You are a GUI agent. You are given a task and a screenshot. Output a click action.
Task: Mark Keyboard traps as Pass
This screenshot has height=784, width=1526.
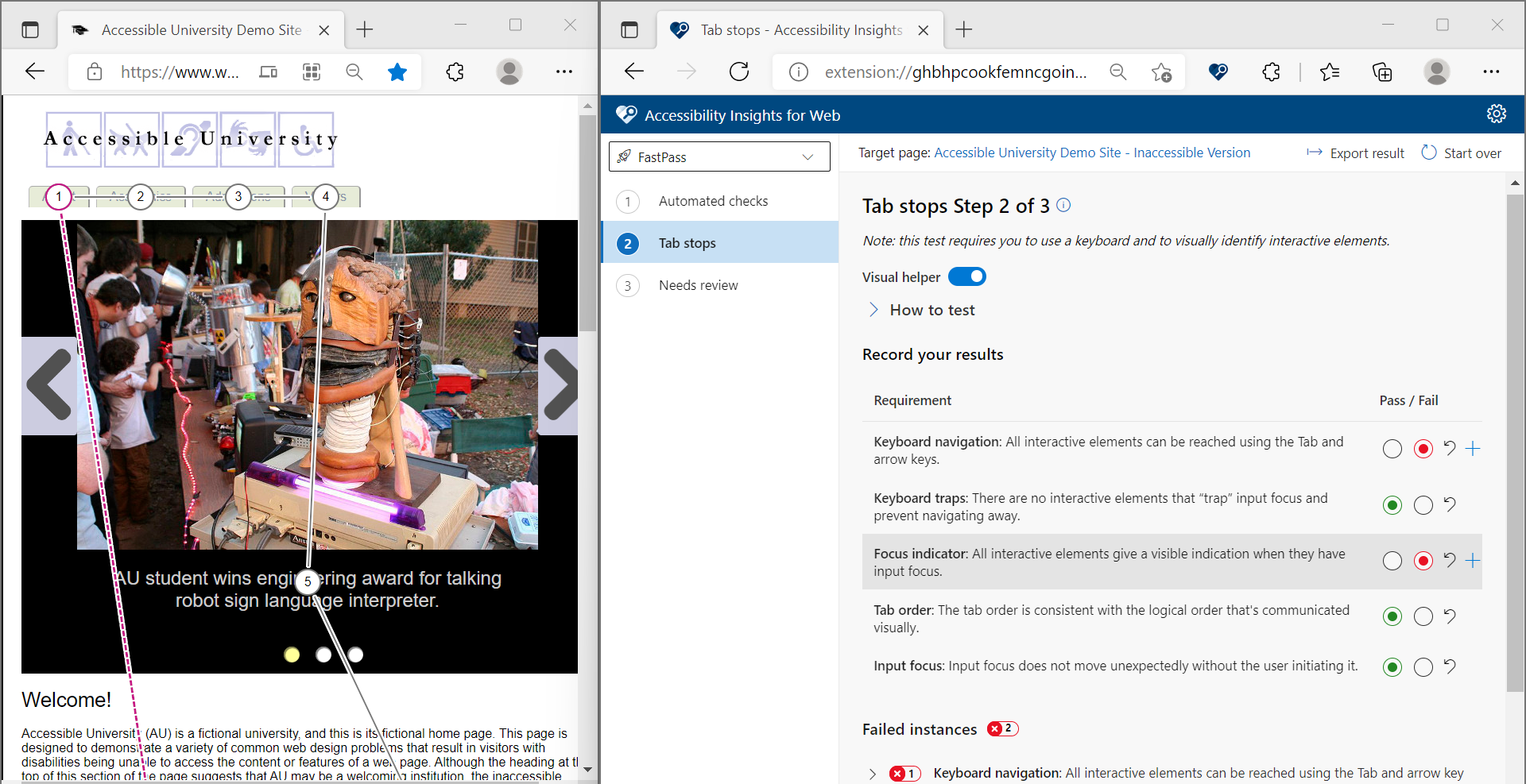coord(1392,505)
